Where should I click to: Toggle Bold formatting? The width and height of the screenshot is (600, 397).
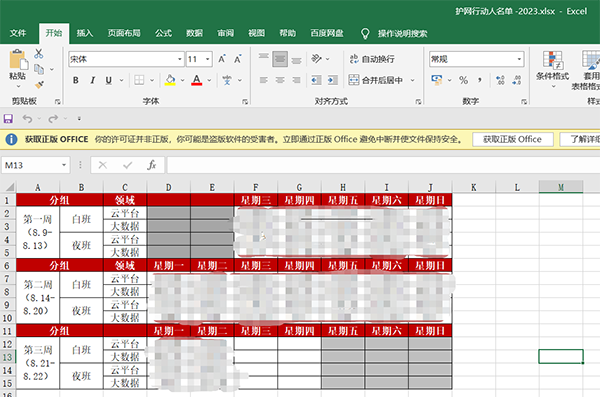coord(76,80)
